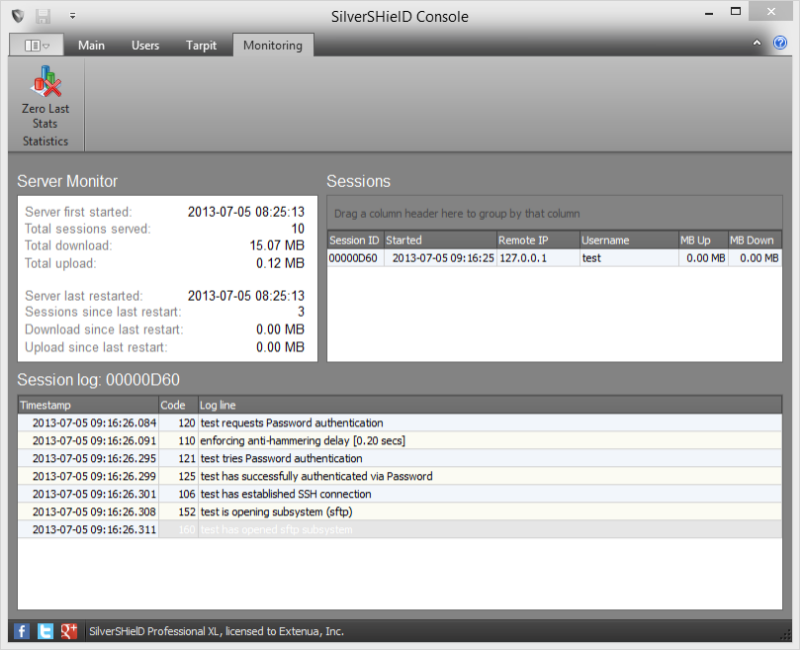
Task: Switch to the Users tab
Action: tap(145, 45)
